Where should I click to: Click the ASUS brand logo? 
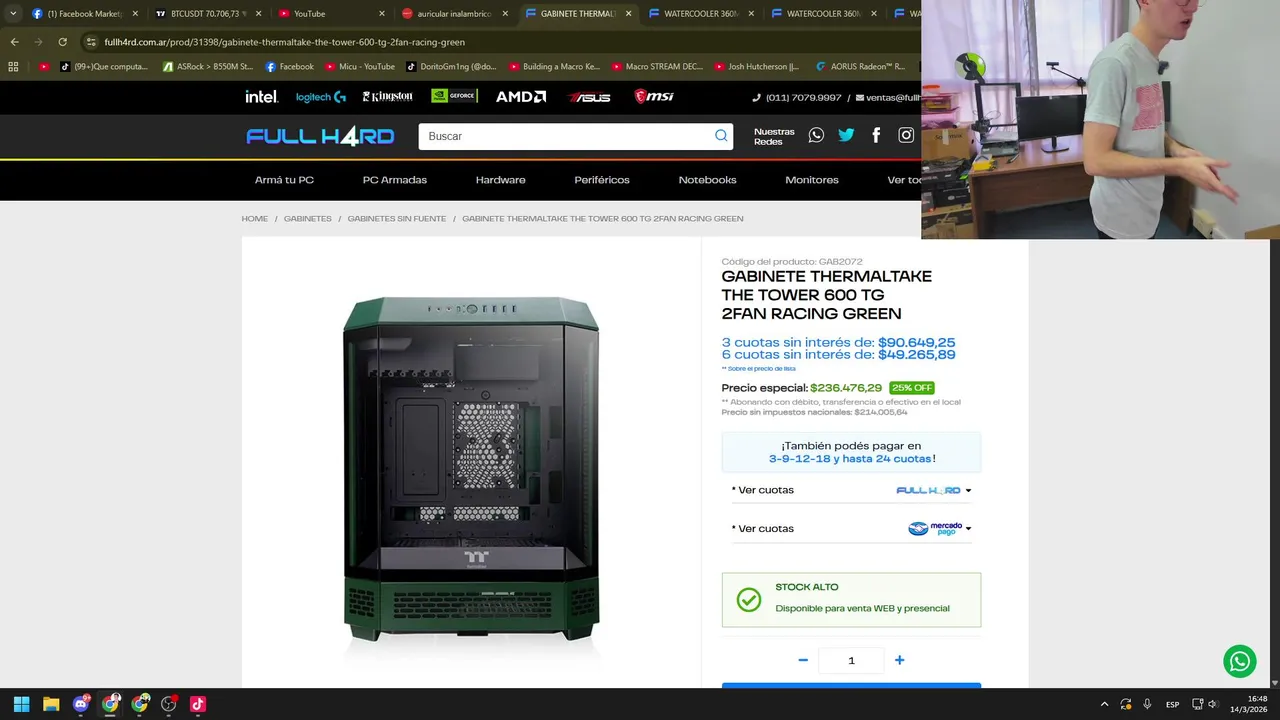point(589,97)
